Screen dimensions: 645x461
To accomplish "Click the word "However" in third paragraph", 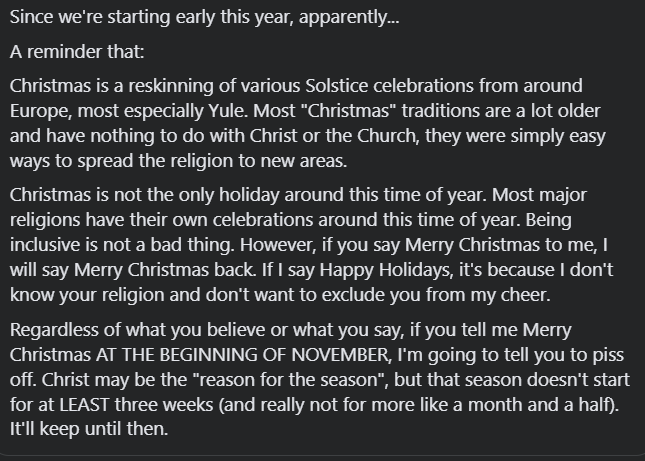I will (278, 245).
